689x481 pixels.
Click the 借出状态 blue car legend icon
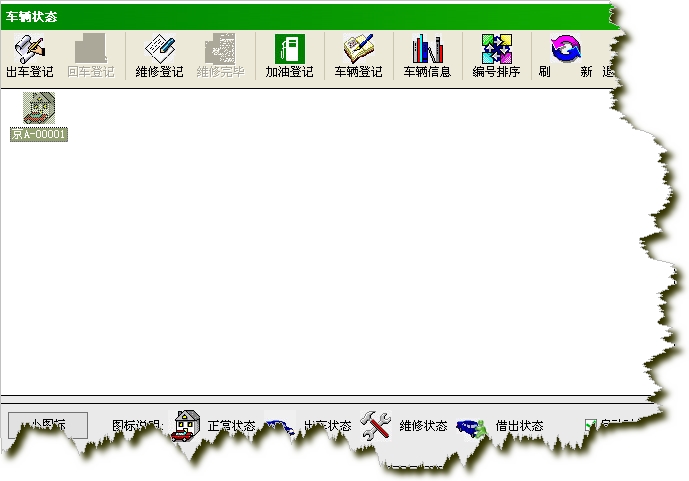(471, 428)
